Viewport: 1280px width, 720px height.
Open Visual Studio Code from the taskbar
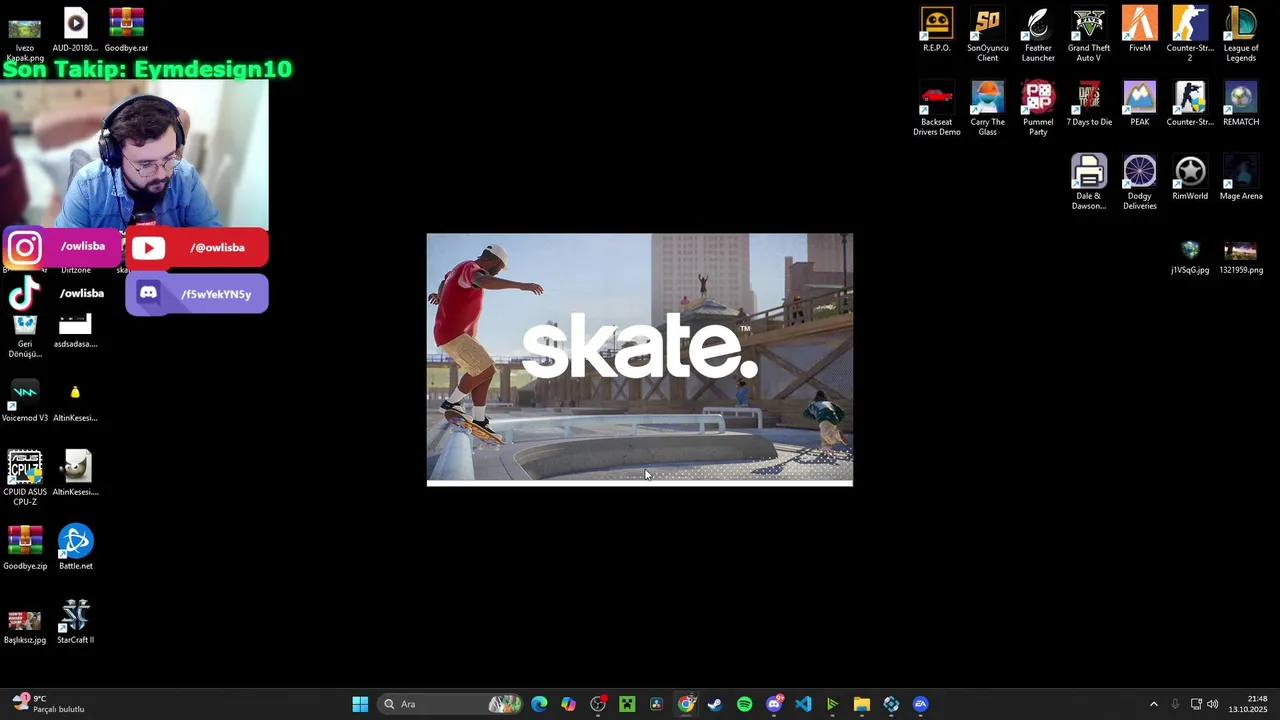803,704
